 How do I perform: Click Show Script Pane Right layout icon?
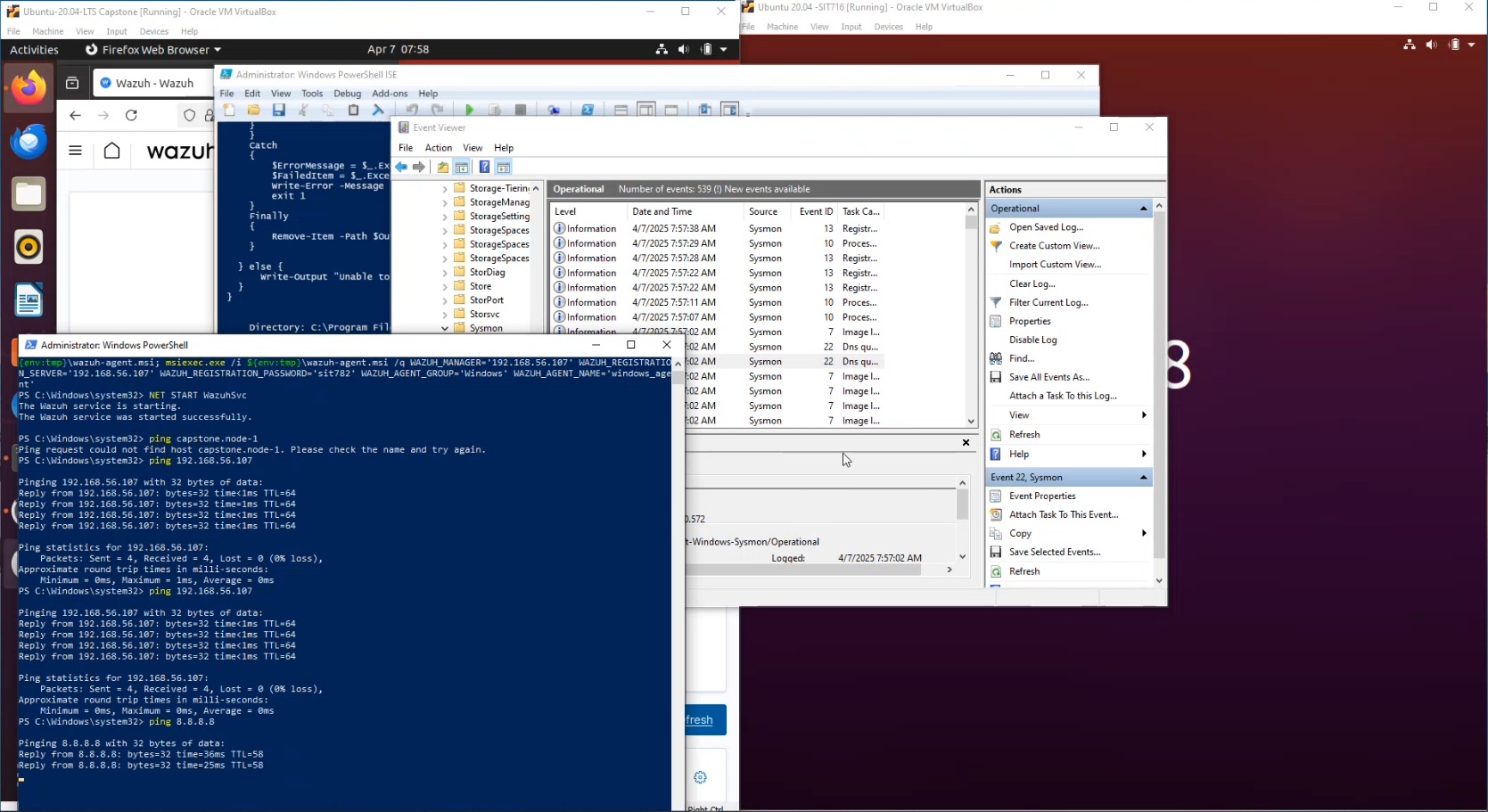(646, 110)
